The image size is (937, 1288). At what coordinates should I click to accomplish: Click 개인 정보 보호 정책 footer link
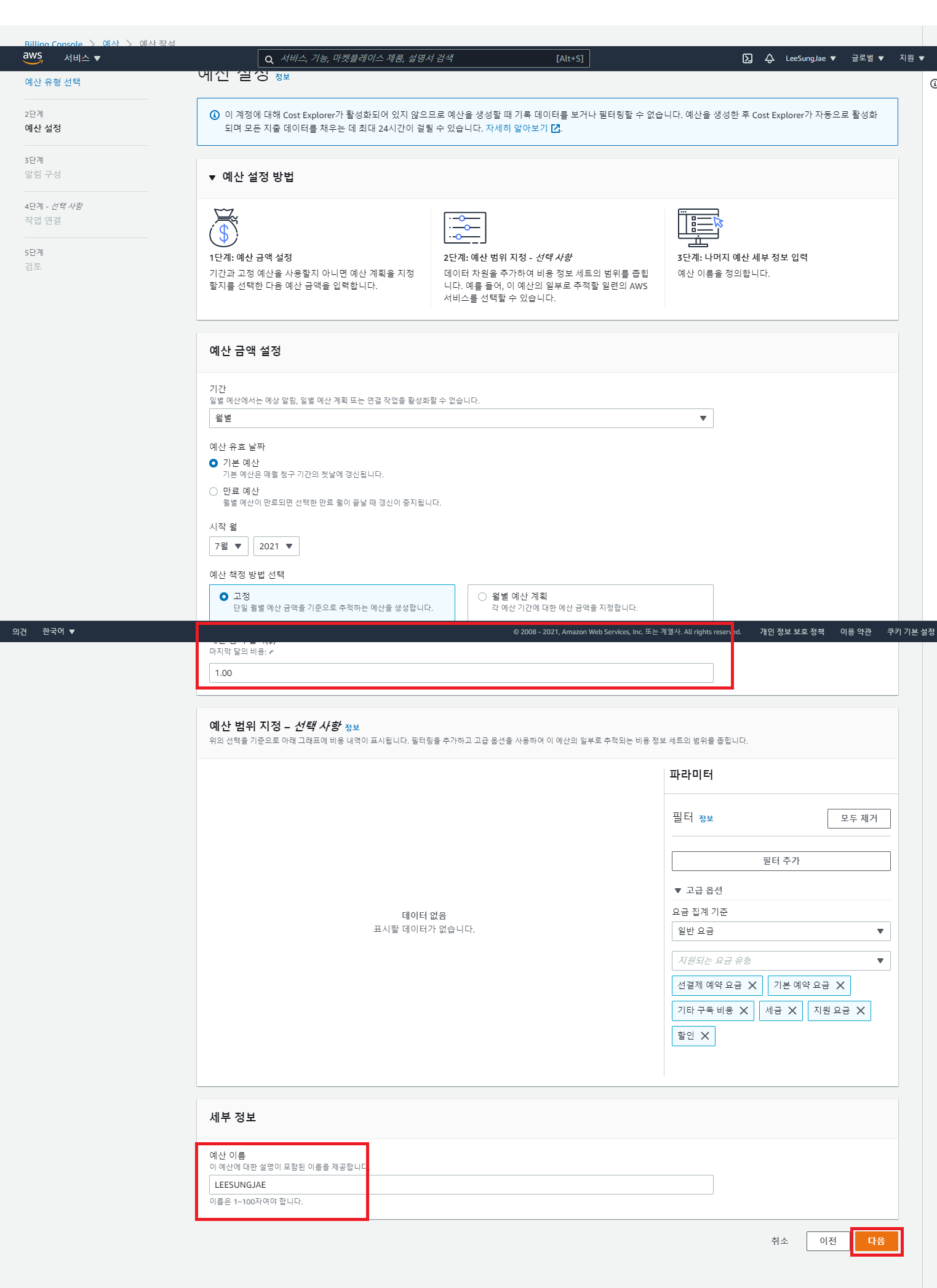point(792,632)
